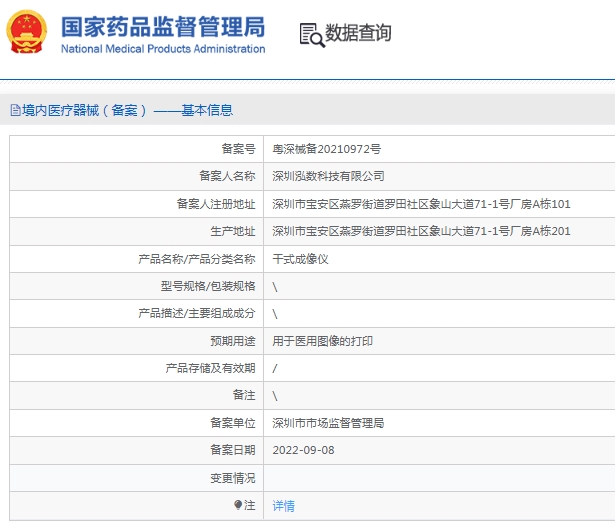Click the 产品存储及有效期 label
Image resolution: width=615 pixels, height=528 pixels.
point(211,368)
